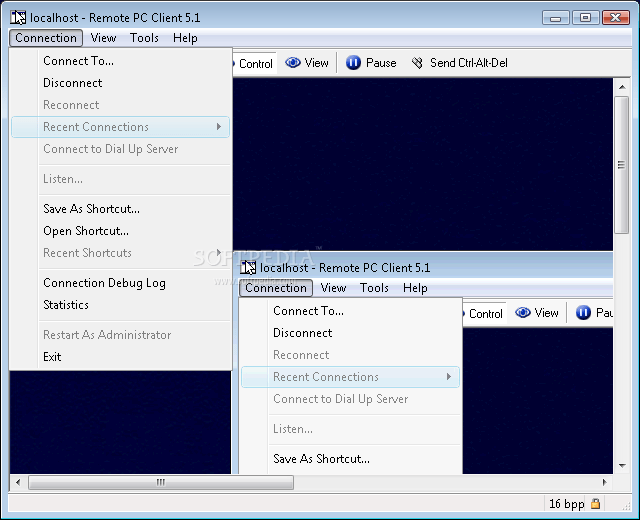Click the vertical scrollbar up arrow
The height and width of the screenshot is (520, 640).
622,87
